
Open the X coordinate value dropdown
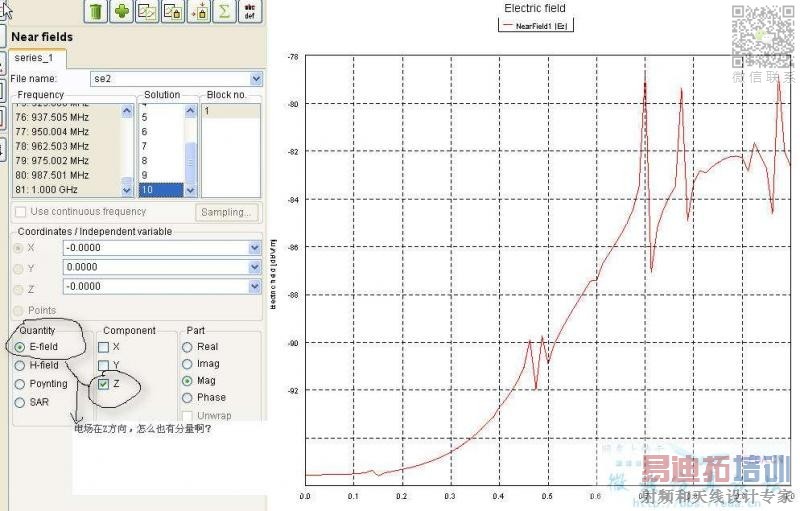(x=255, y=248)
